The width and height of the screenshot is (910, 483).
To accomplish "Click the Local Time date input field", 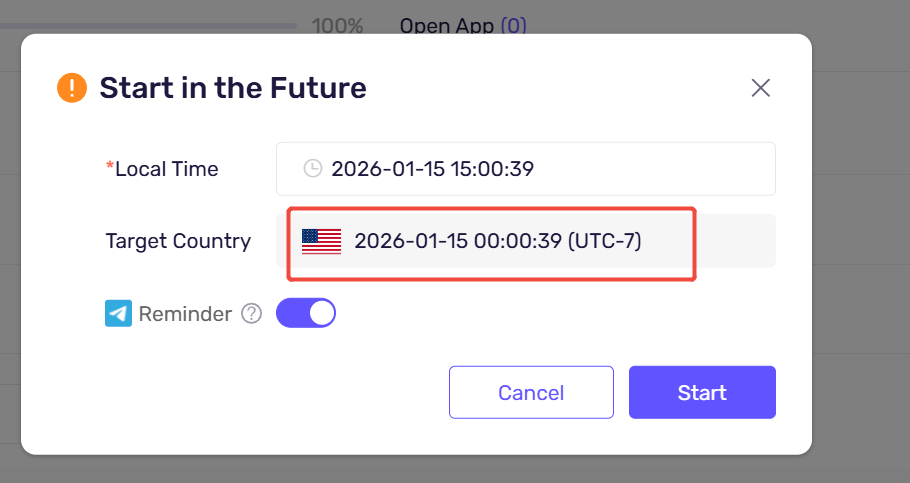I will [x=525, y=169].
